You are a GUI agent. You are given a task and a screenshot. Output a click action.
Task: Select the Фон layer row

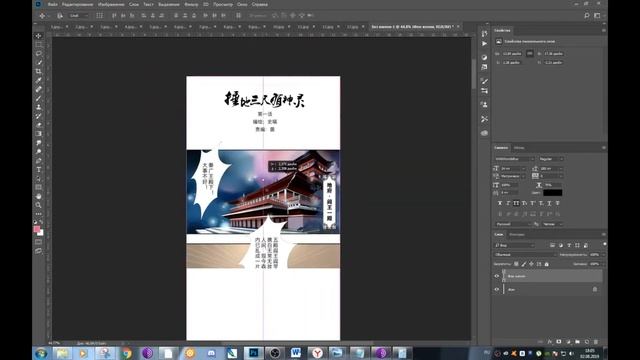[547, 289]
